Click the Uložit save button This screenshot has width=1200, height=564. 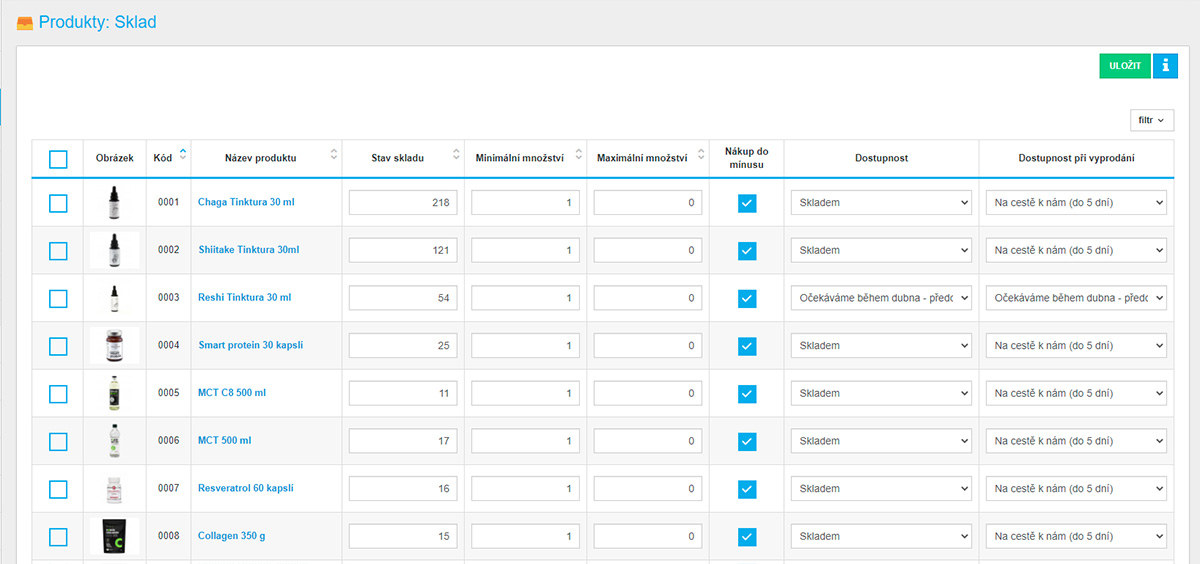(1125, 65)
